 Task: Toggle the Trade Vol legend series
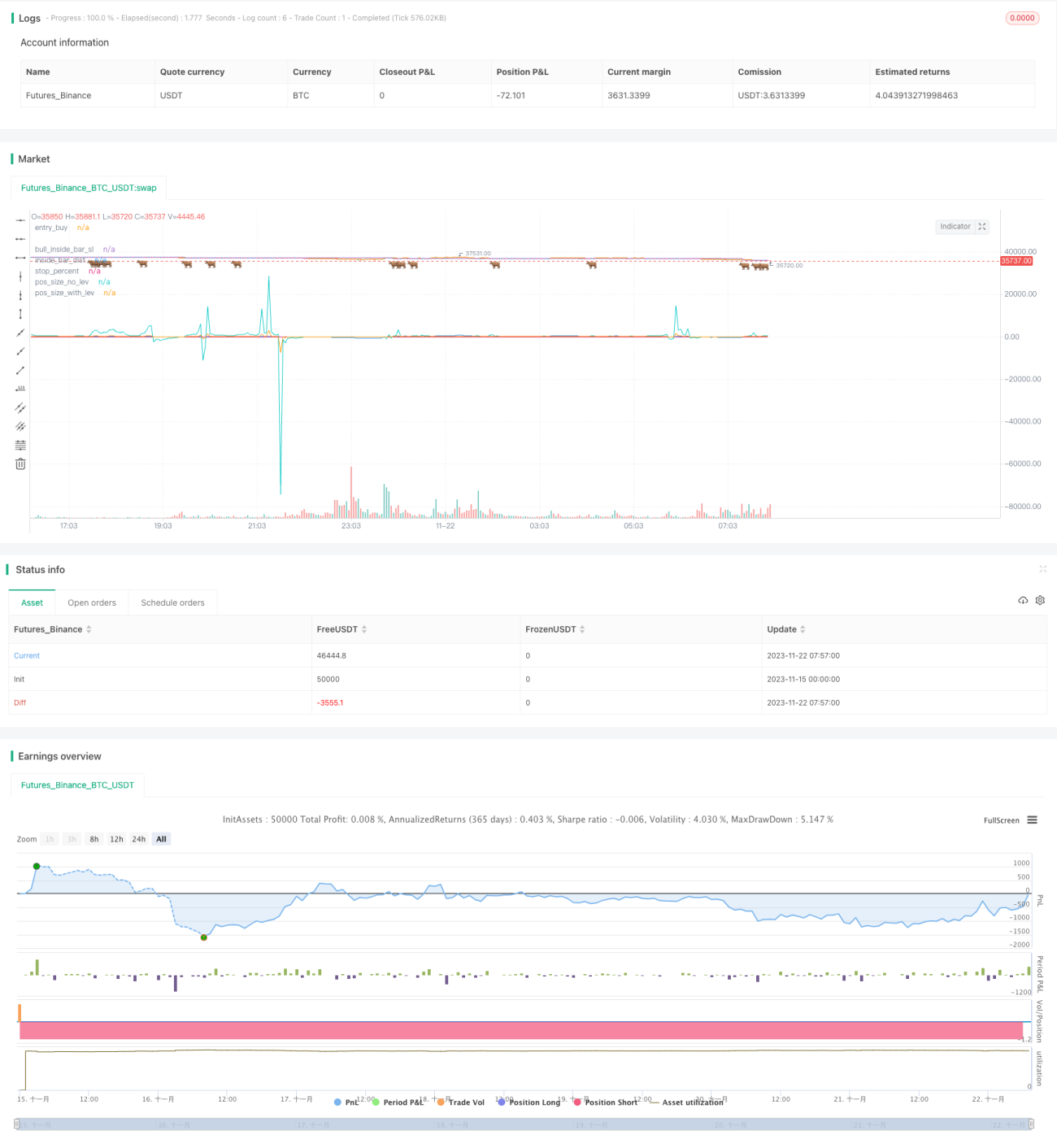pyautogui.click(x=460, y=1102)
